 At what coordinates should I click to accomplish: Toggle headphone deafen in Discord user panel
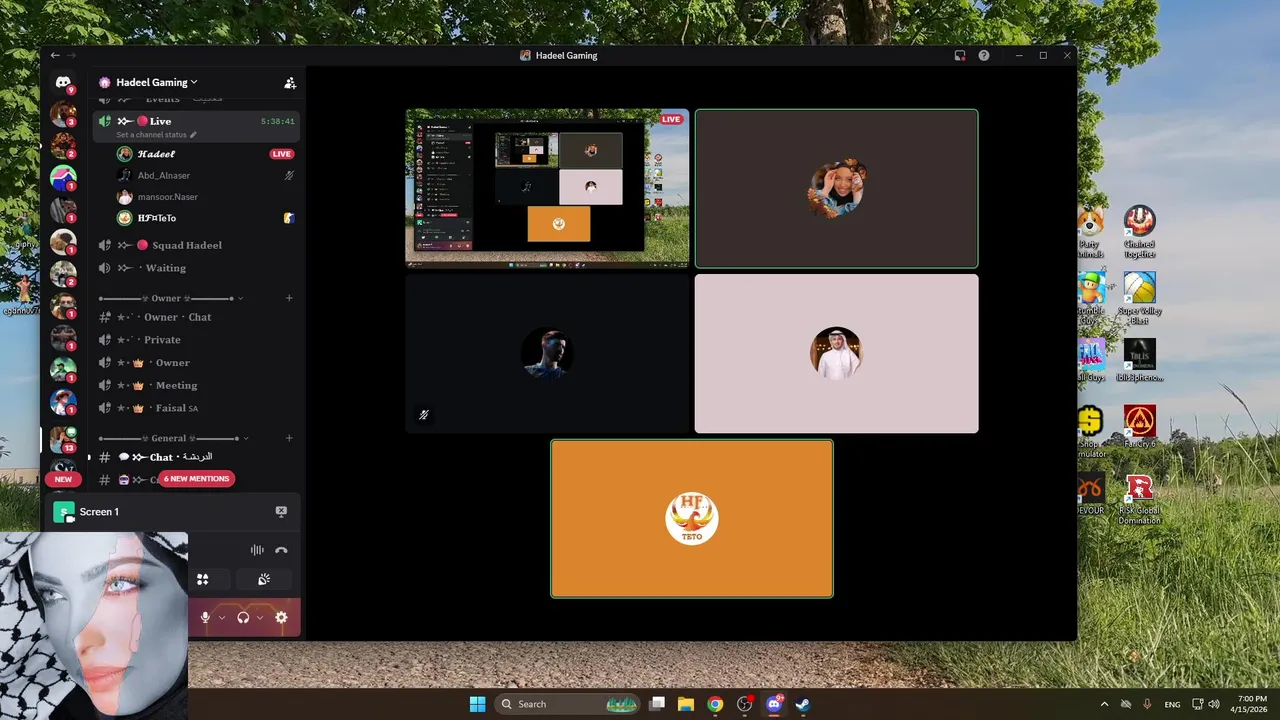pyautogui.click(x=243, y=618)
